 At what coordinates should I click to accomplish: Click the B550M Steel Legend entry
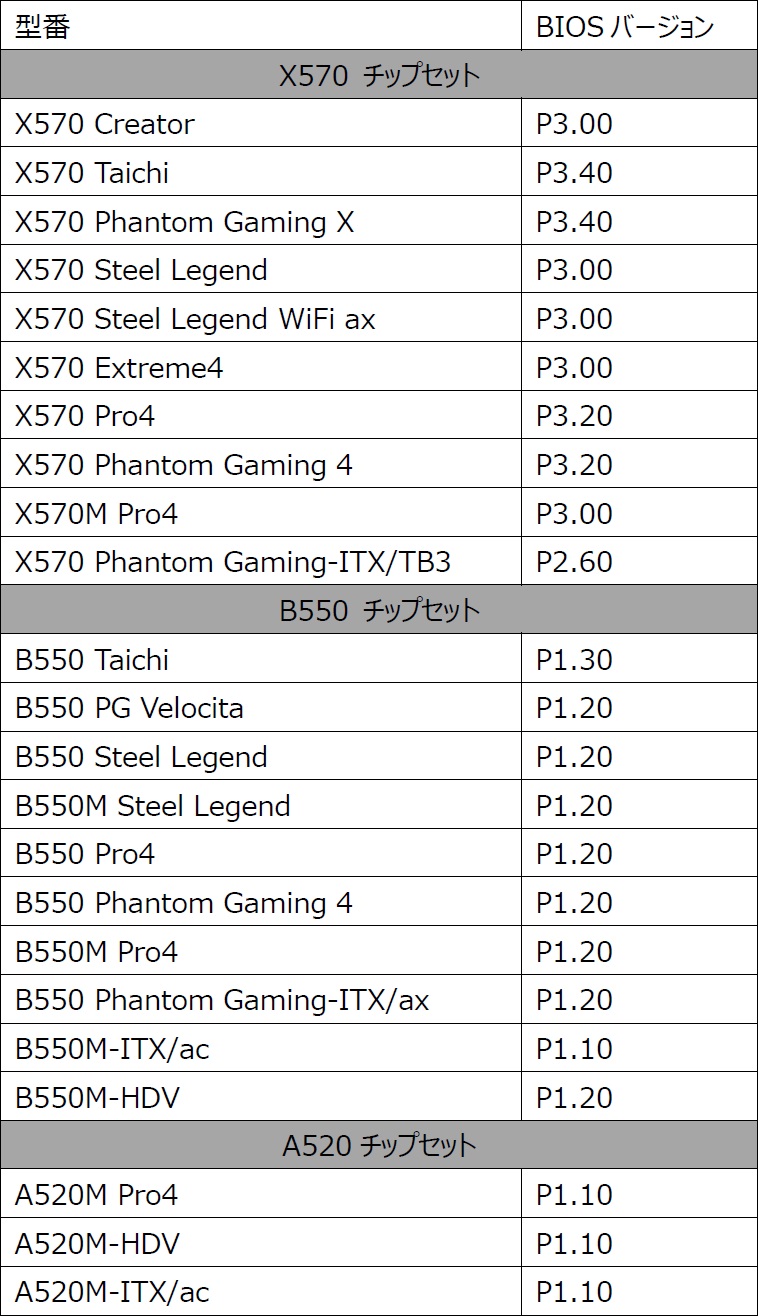click(x=152, y=806)
